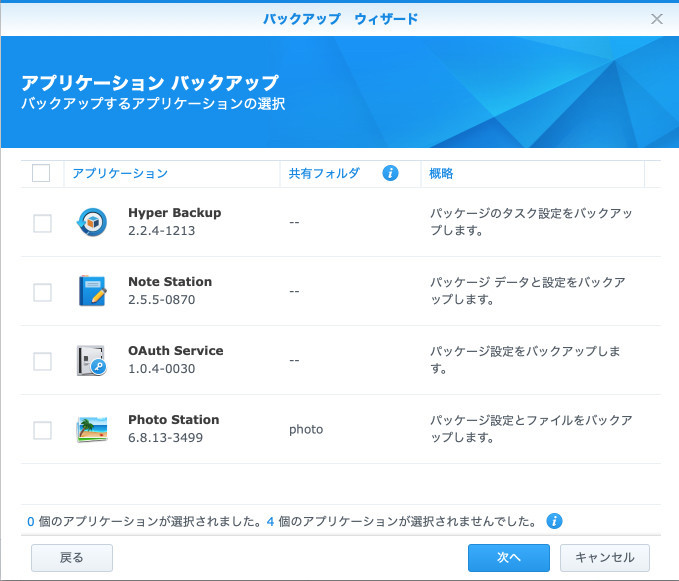Check the Hyper Backup checkbox
The width and height of the screenshot is (679, 581).
coord(42,223)
